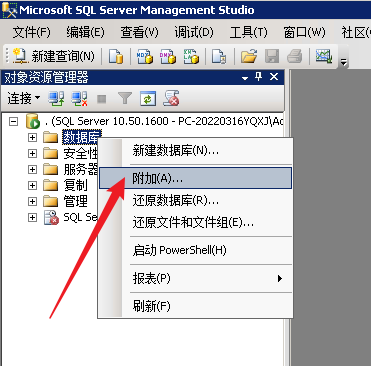The height and width of the screenshot is (366, 371).
Task: Open the Object Explorer window position dropdown
Action: pyautogui.click(x=245, y=78)
